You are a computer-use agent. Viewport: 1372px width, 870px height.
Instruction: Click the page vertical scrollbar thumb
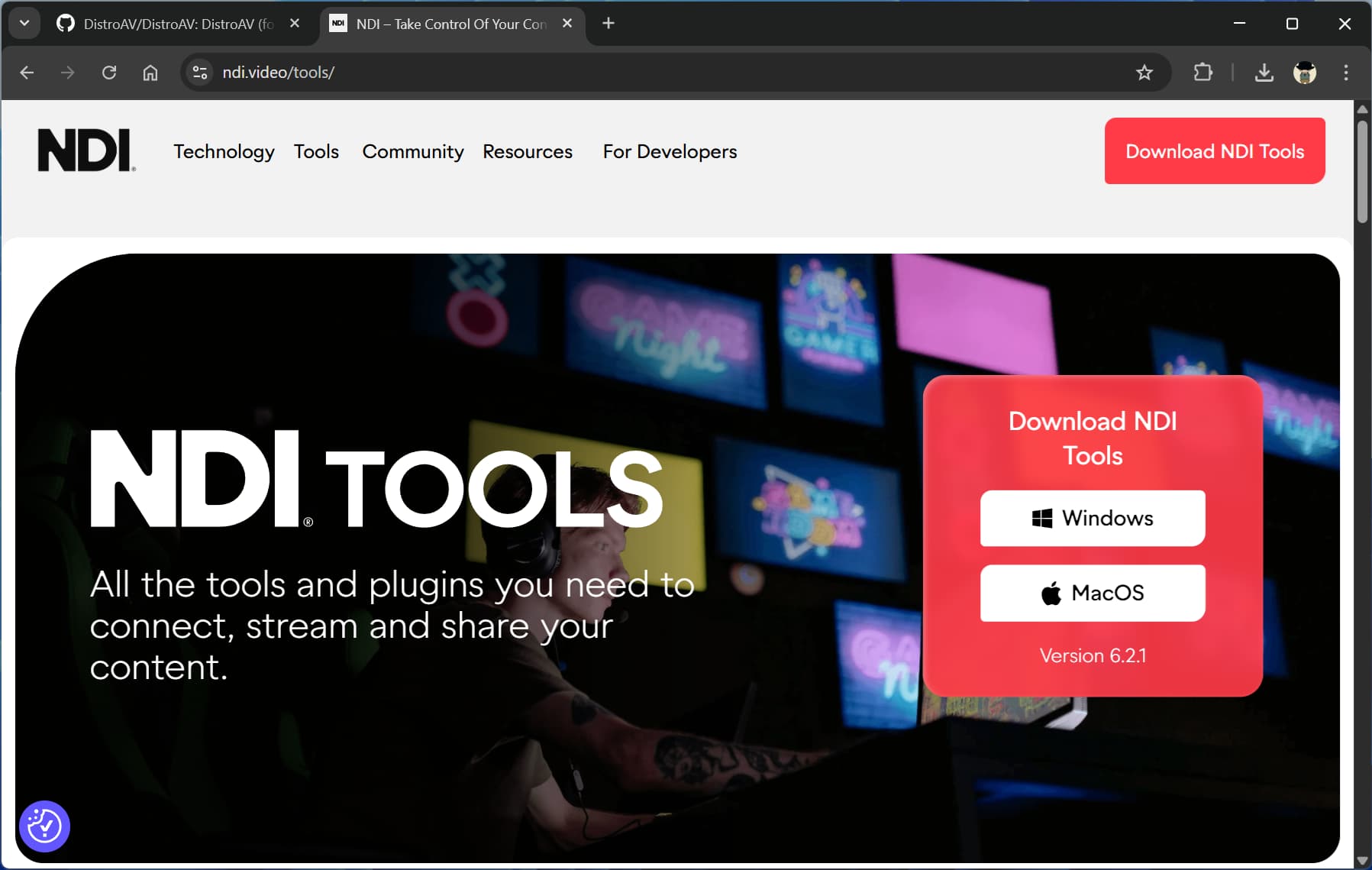[x=1362, y=172]
